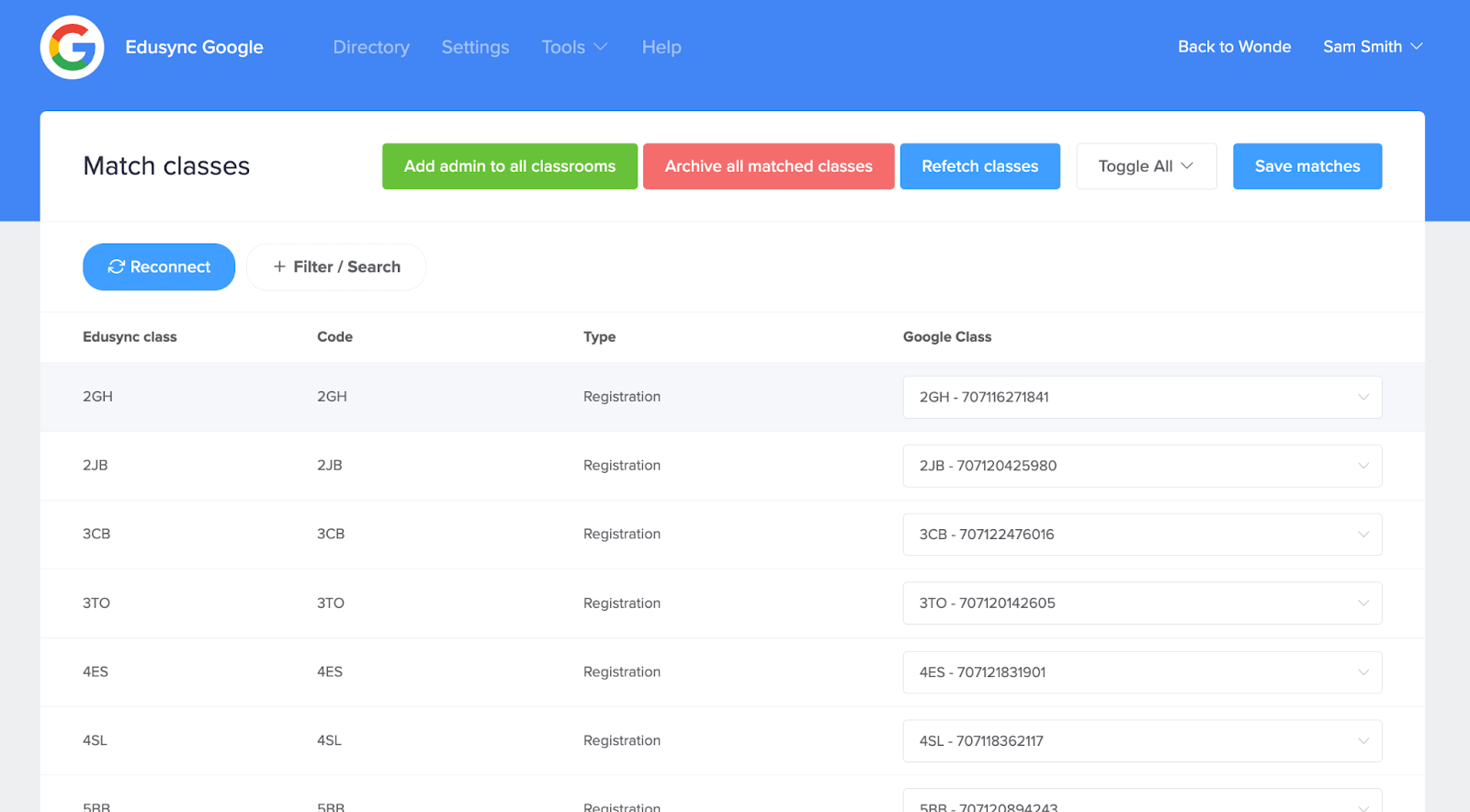Click the Edusync class column header
Viewport: 1470px width, 812px height.
130,337
